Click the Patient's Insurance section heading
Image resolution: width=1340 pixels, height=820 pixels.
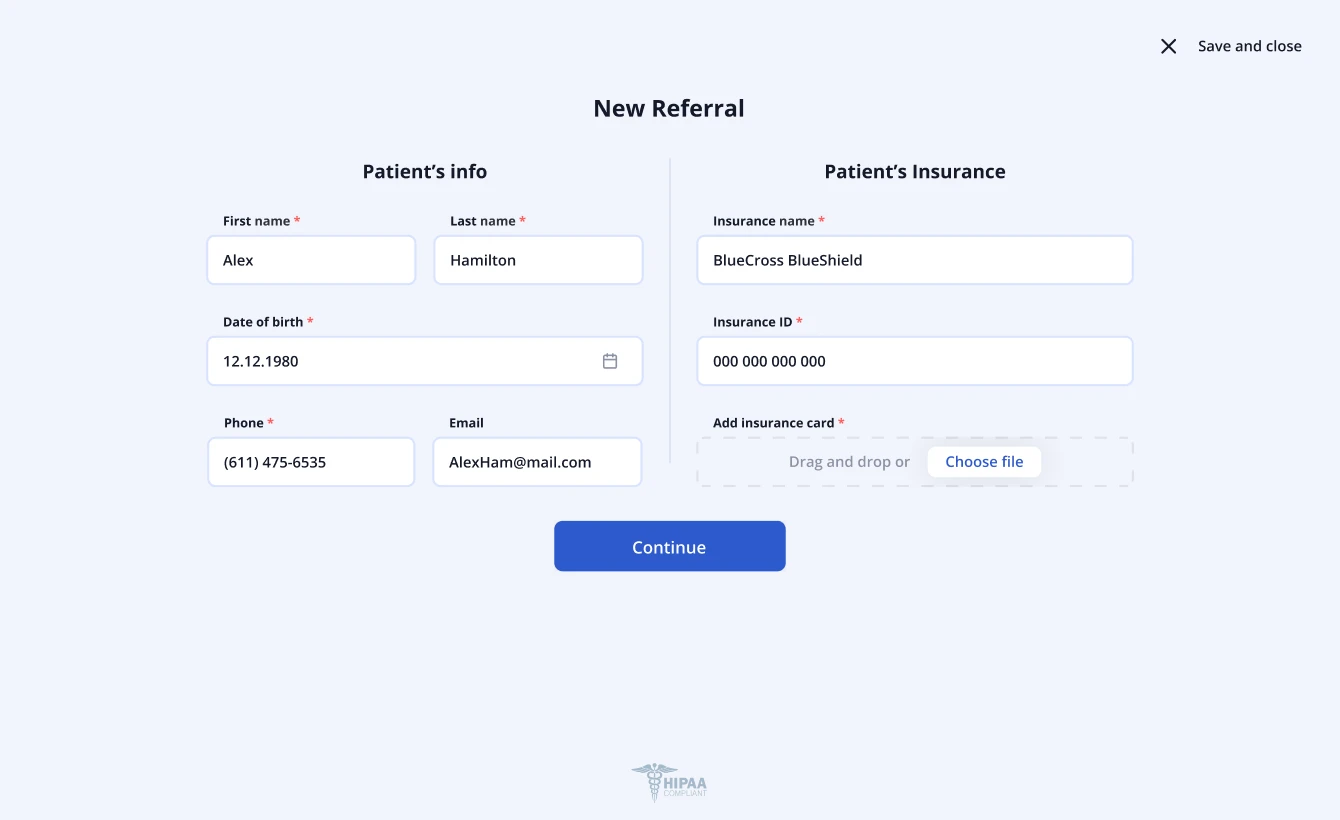point(914,171)
